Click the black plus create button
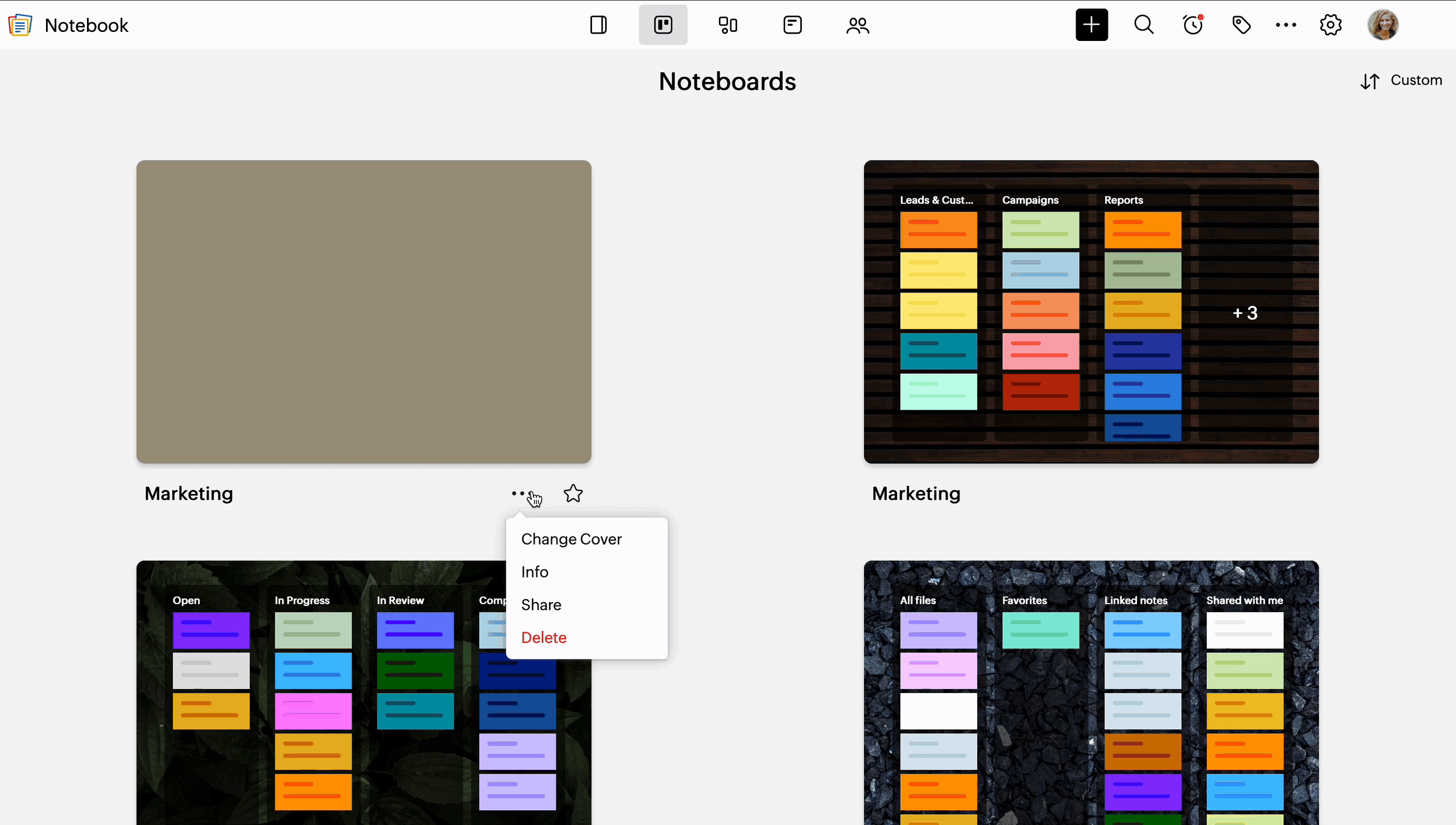Screen dimensions: 1456x825 click(1091, 25)
